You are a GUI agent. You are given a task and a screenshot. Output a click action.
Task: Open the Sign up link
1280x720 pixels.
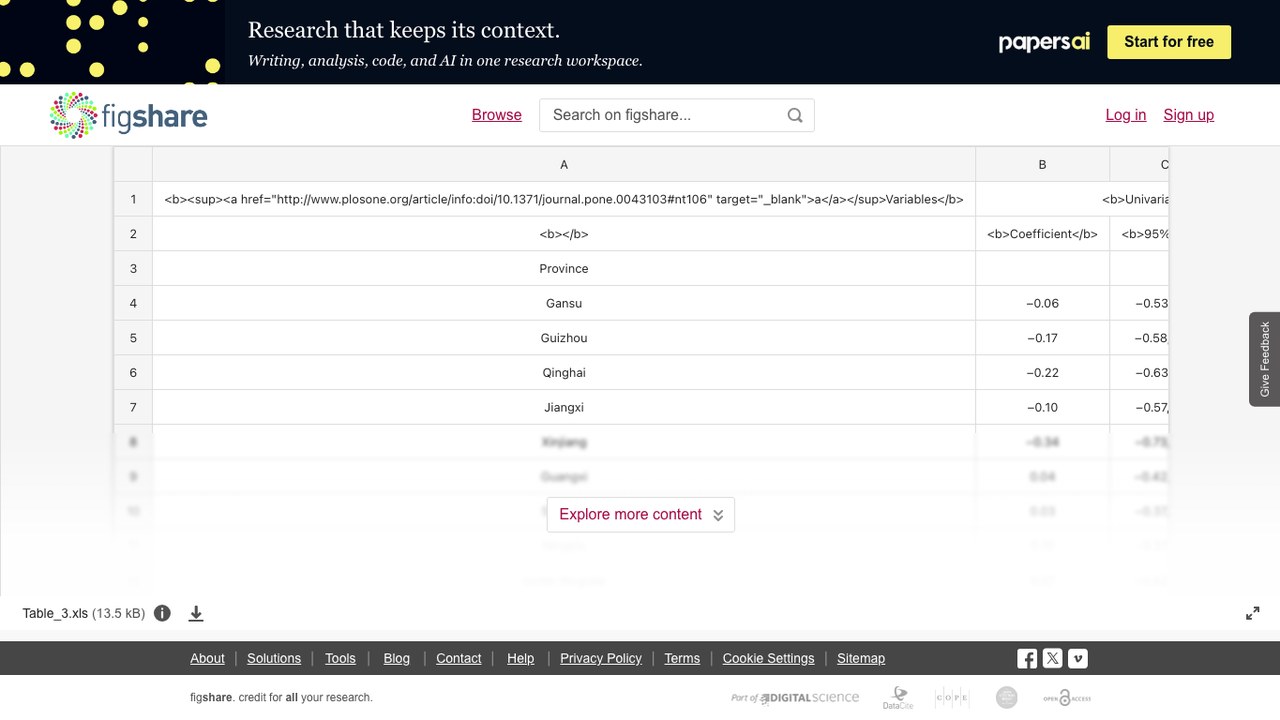[1189, 115]
